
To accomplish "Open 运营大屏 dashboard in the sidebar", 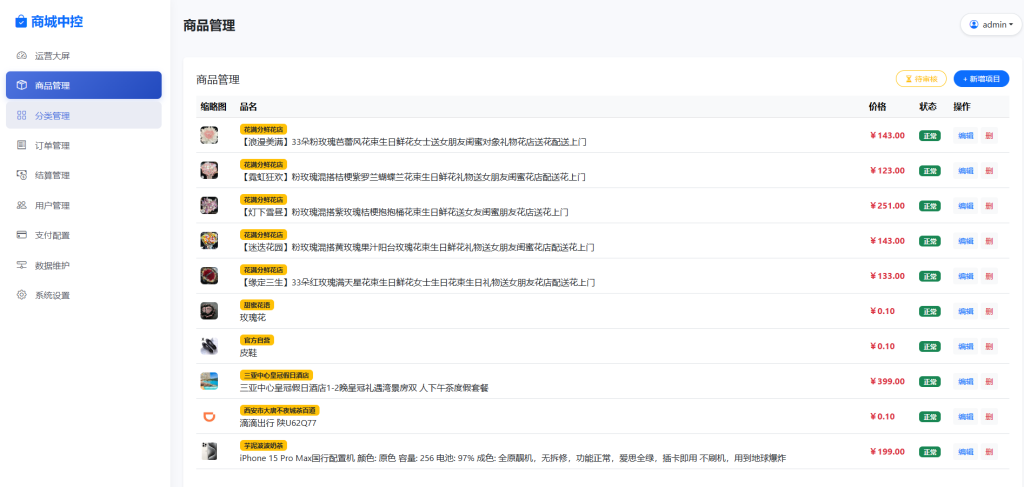I will (x=52, y=55).
